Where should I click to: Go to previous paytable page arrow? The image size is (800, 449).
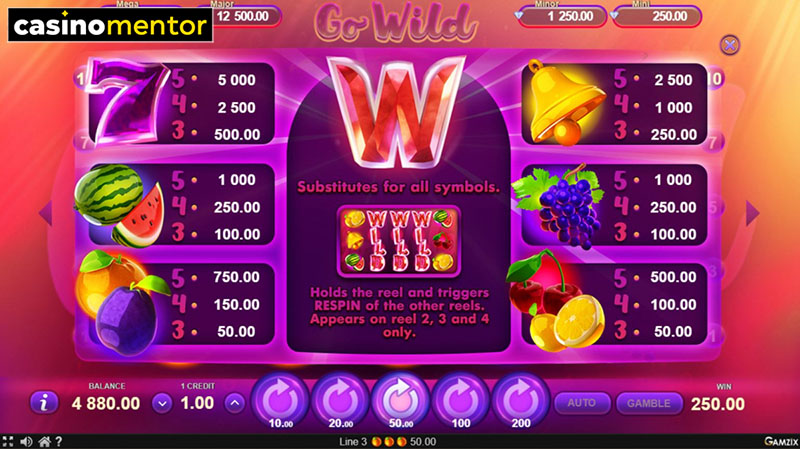pos(46,213)
